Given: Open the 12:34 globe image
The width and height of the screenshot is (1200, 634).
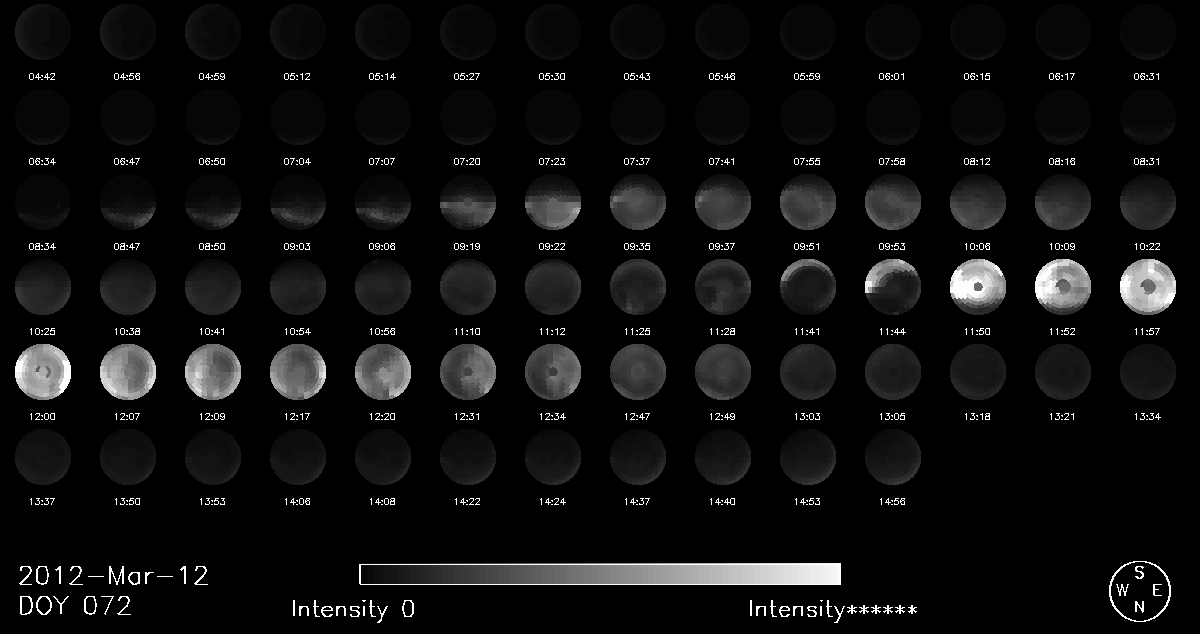Looking at the screenshot, I should 553,372.
